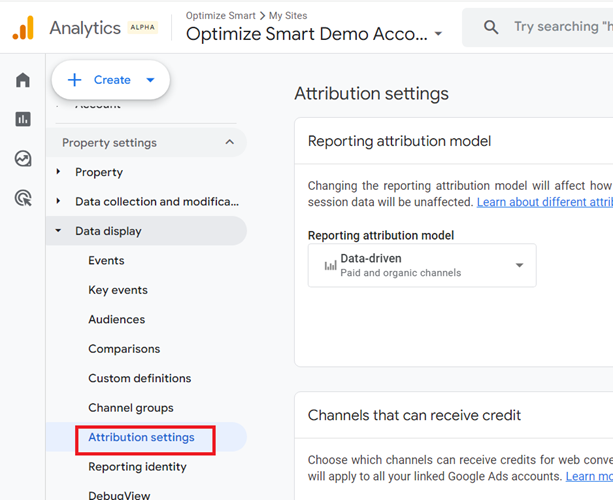Click the Learn more link under Channels
This screenshot has width=613, height=500.
(x=589, y=477)
